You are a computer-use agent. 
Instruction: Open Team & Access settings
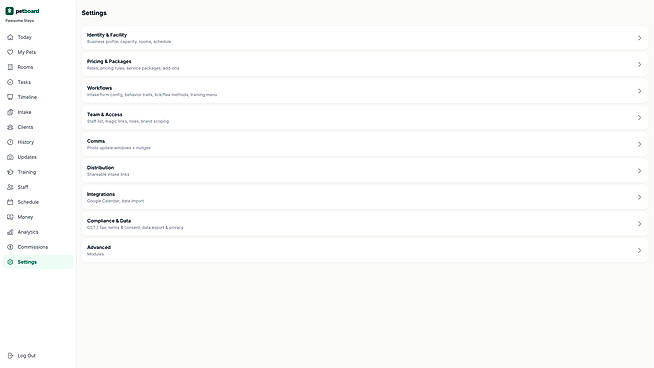(365, 118)
